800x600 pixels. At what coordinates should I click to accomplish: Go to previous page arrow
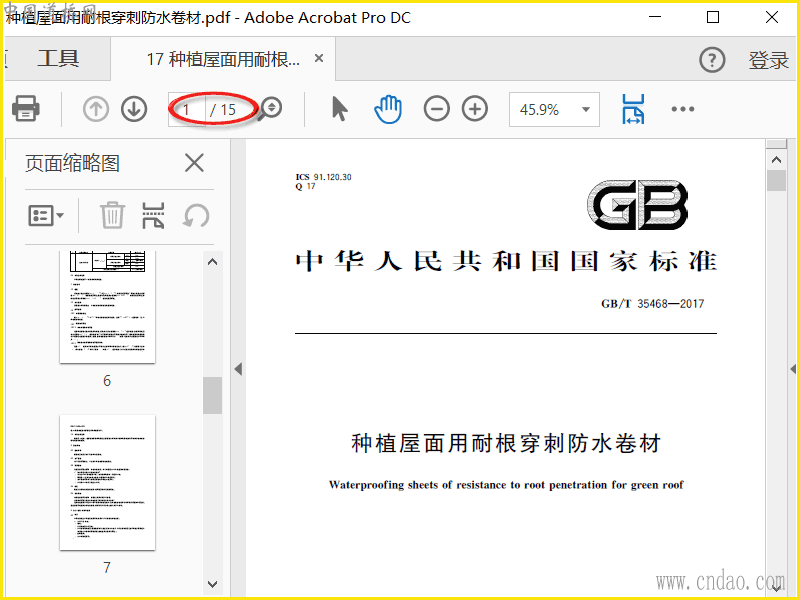[95, 109]
